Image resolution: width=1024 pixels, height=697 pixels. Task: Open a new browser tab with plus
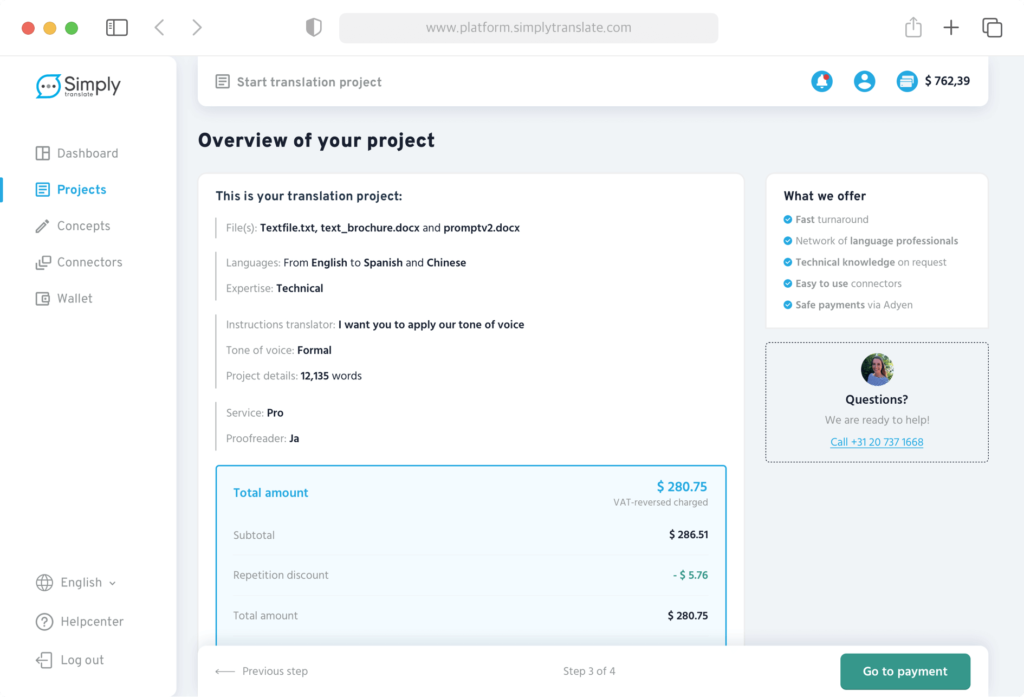coord(951,28)
